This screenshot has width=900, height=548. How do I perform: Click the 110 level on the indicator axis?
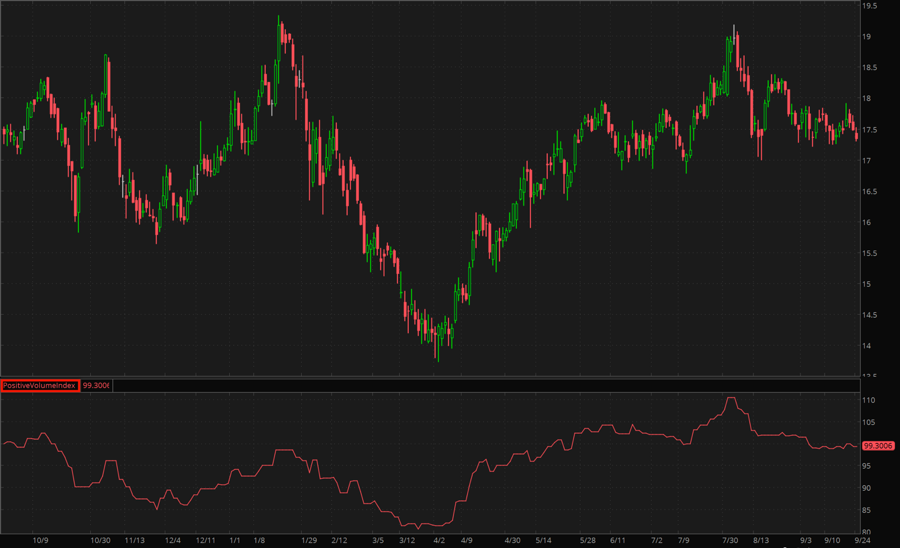pos(870,400)
